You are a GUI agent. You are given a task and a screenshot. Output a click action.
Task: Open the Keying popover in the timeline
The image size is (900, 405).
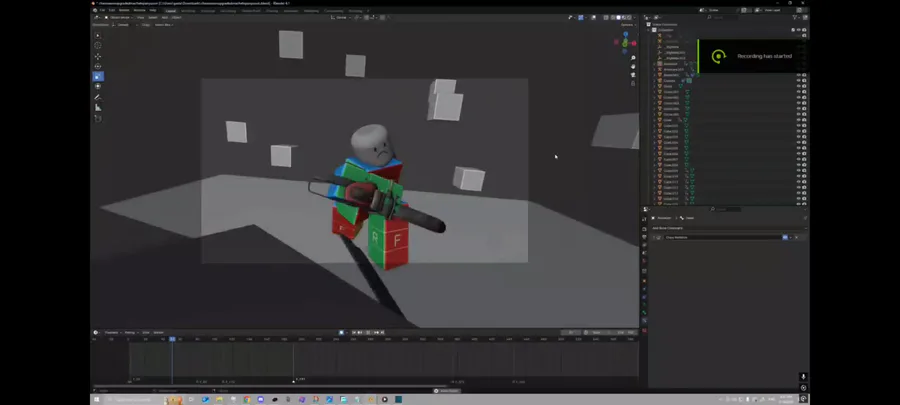(130, 332)
